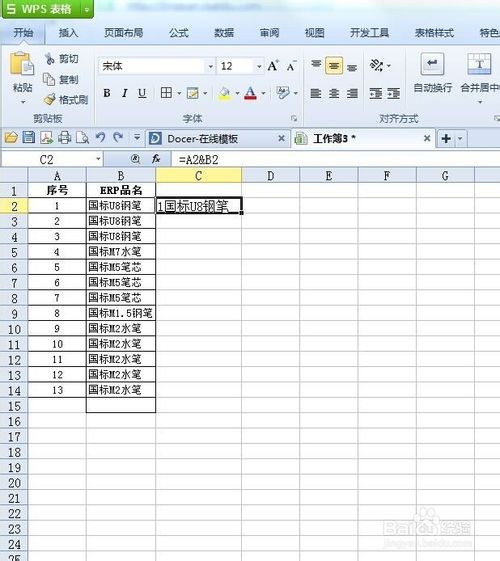
Task: Apply cell borders icon
Action: point(166,93)
